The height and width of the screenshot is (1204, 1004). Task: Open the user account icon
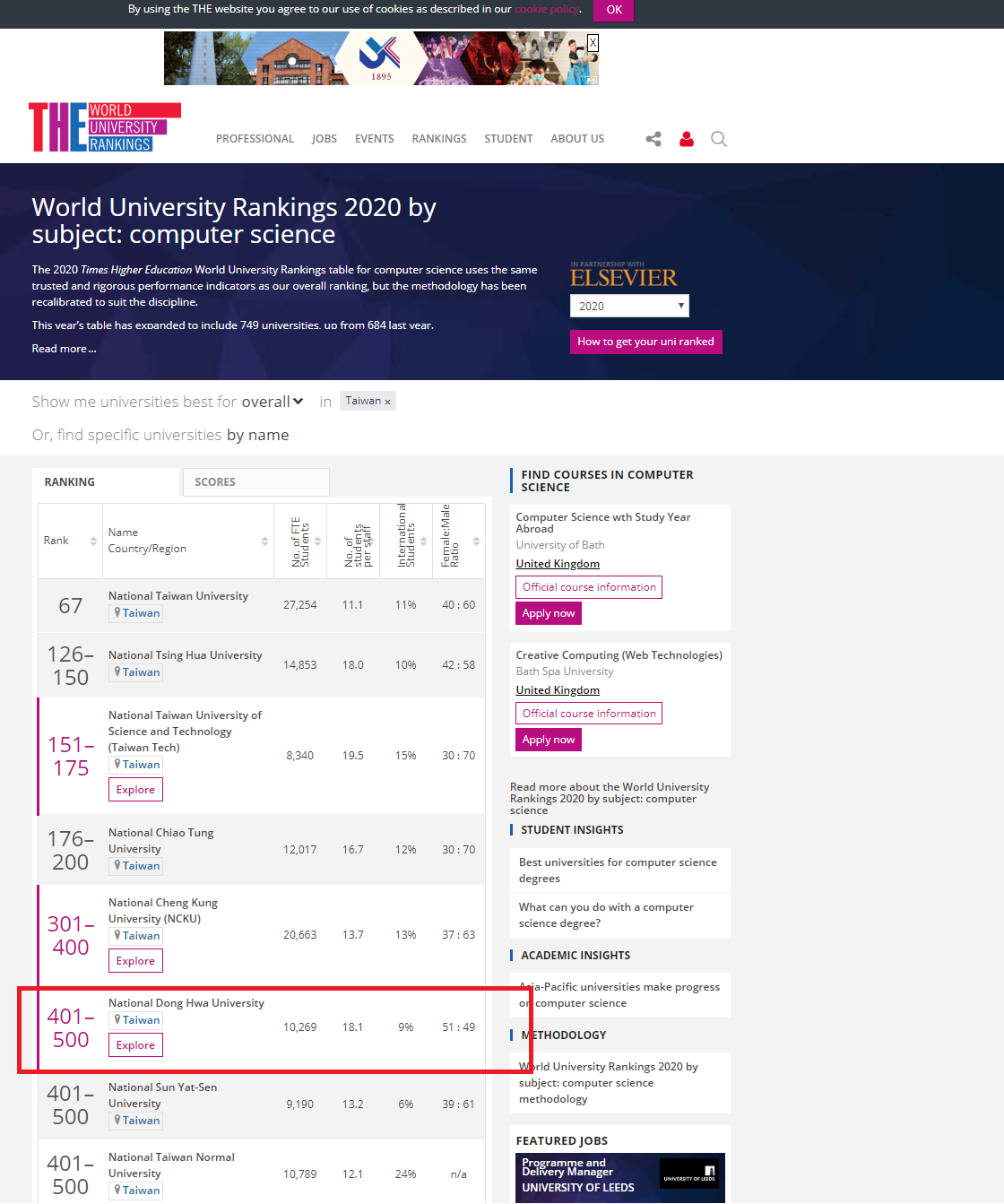pos(687,139)
